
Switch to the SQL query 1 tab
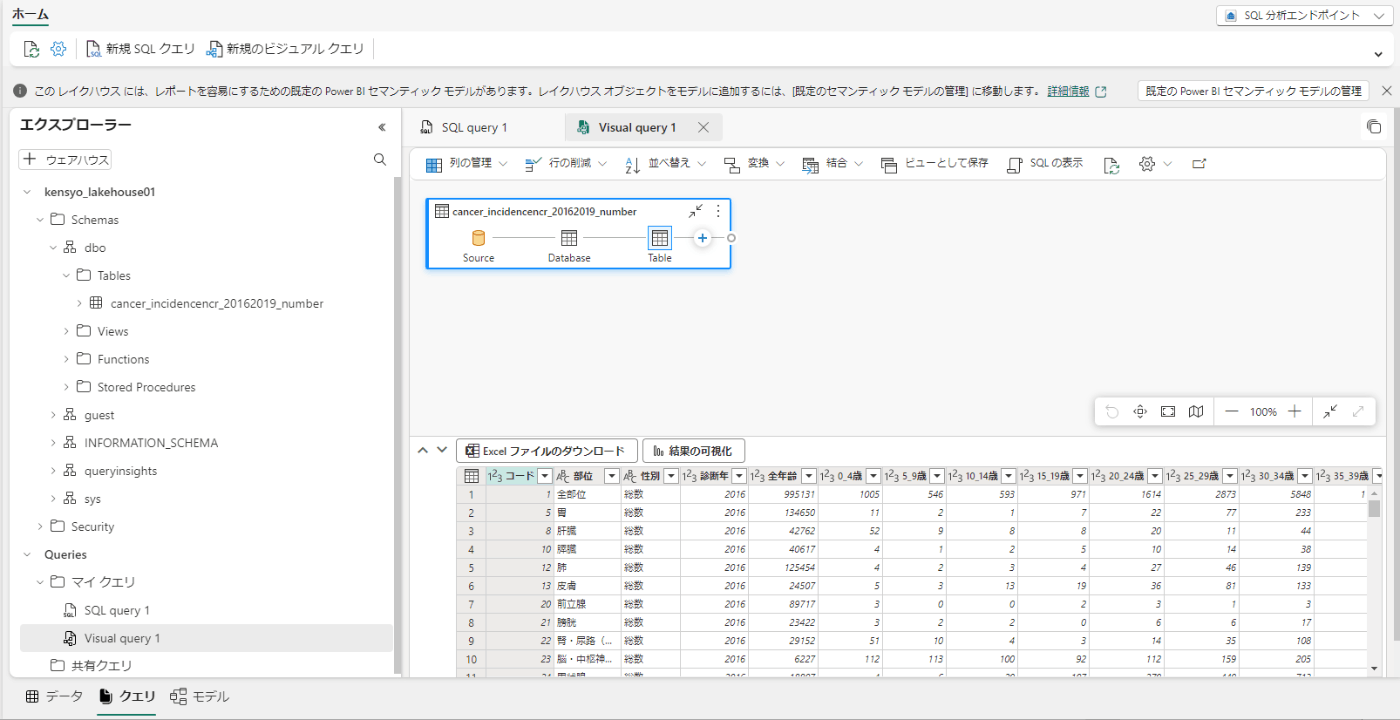[475, 127]
